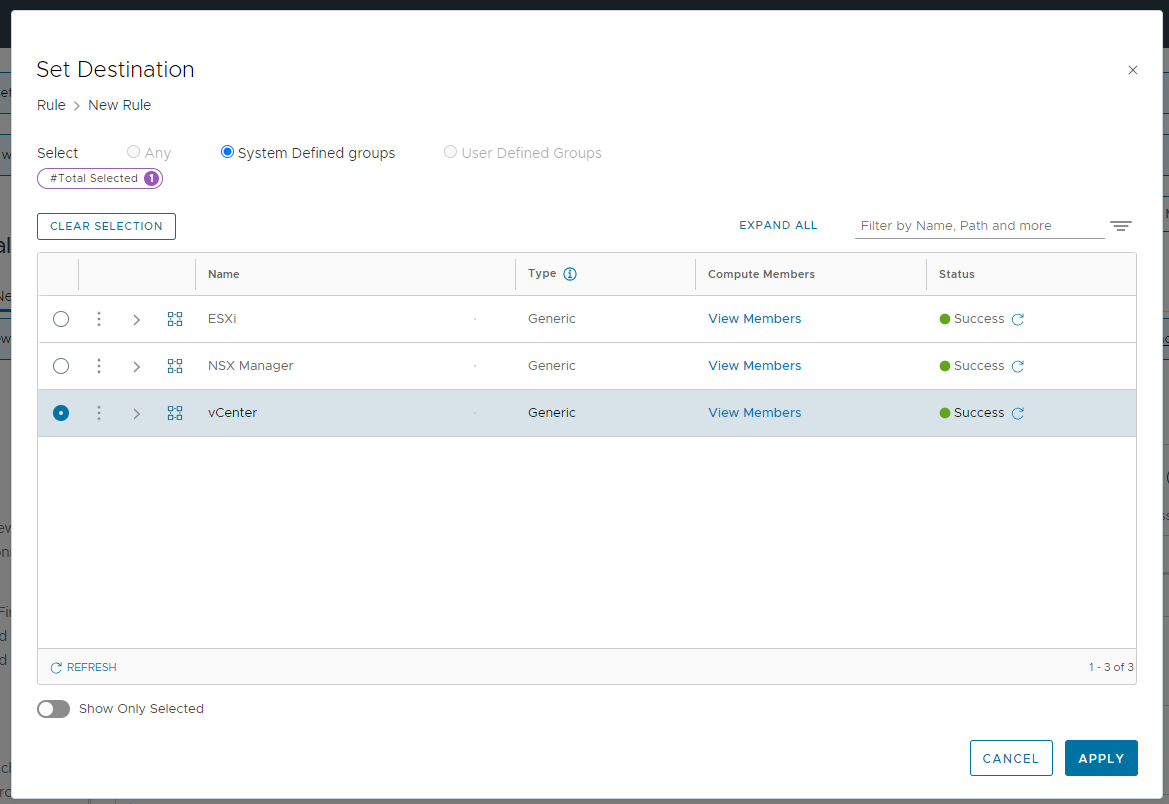The height and width of the screenshot is (804, 1169).
Task: Select the ESXi row radio button
Action: [61, 319]
